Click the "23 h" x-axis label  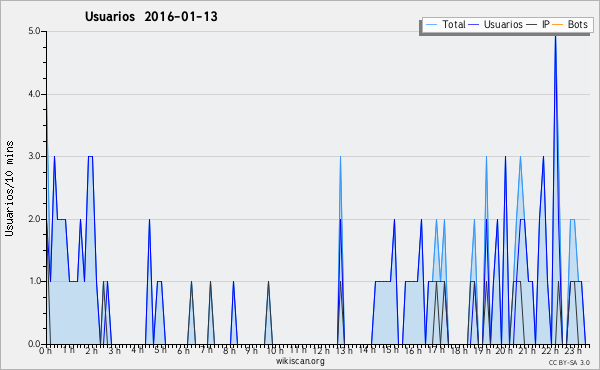point(573,350)
